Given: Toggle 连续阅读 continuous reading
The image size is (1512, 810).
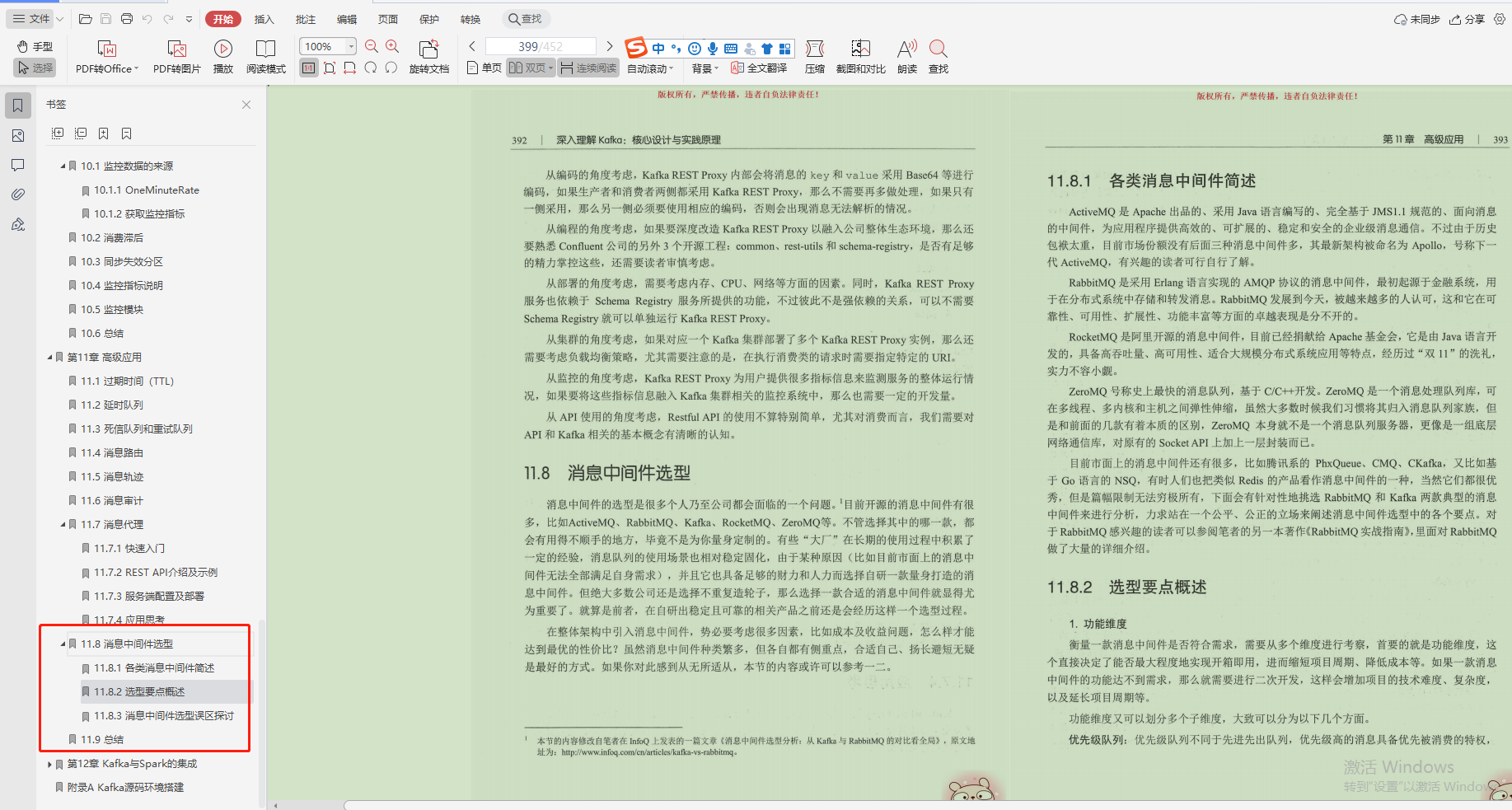Looking at the screenshot, I should [x=588, y=68].
